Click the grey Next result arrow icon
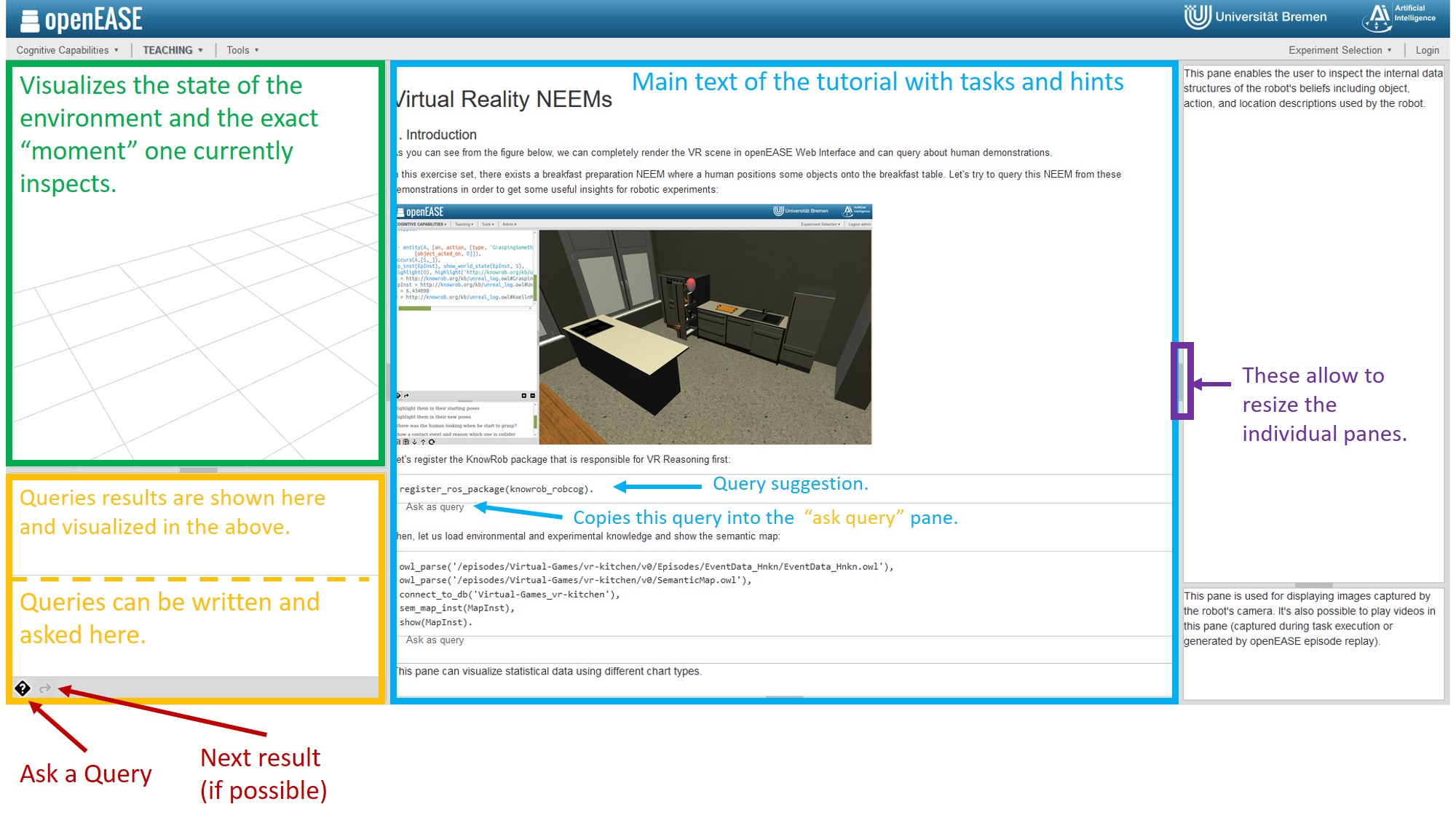Viewport: 1456px width, 823px height. click(45, 688)
